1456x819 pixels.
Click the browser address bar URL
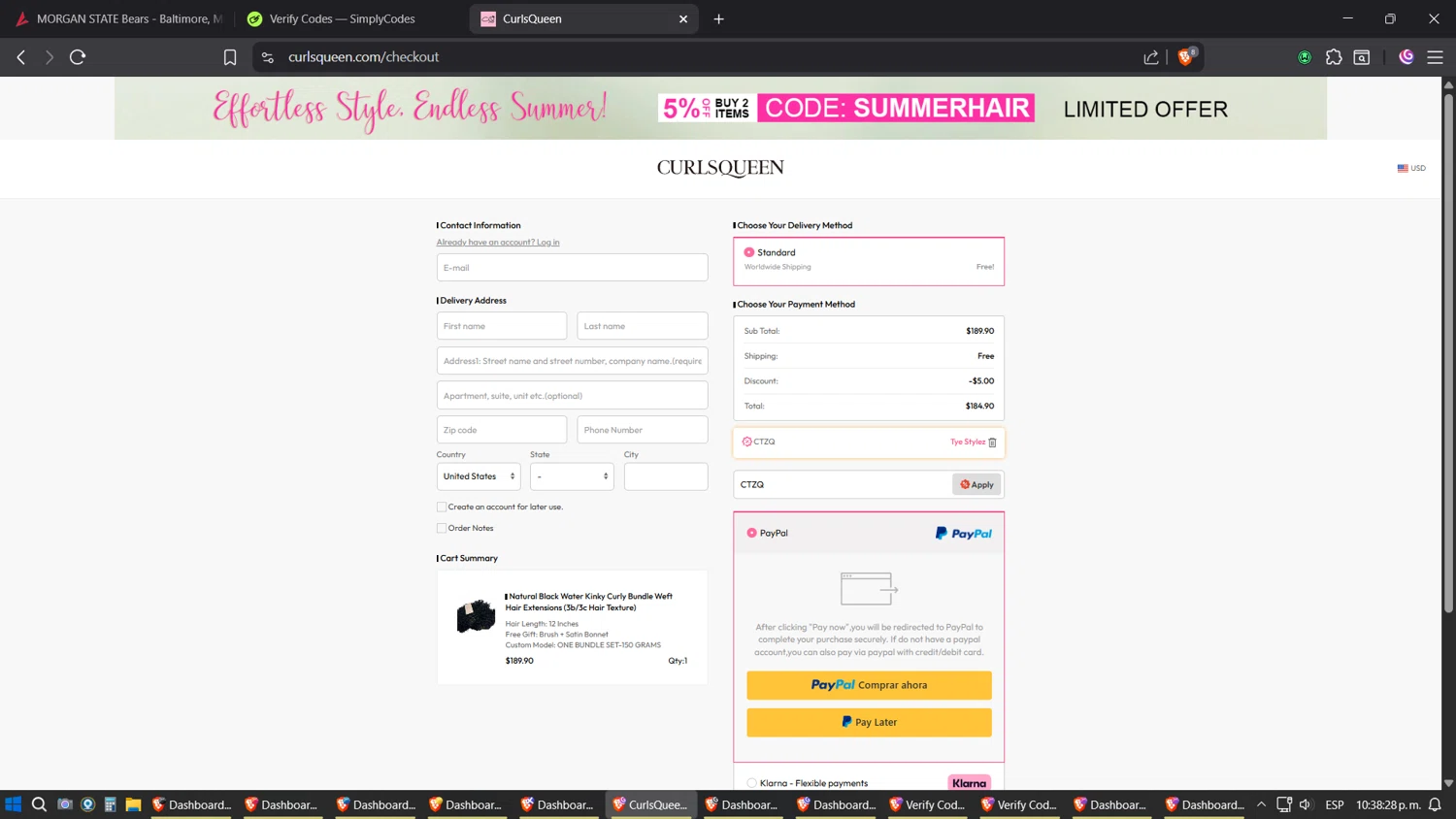tap(363, 57)
